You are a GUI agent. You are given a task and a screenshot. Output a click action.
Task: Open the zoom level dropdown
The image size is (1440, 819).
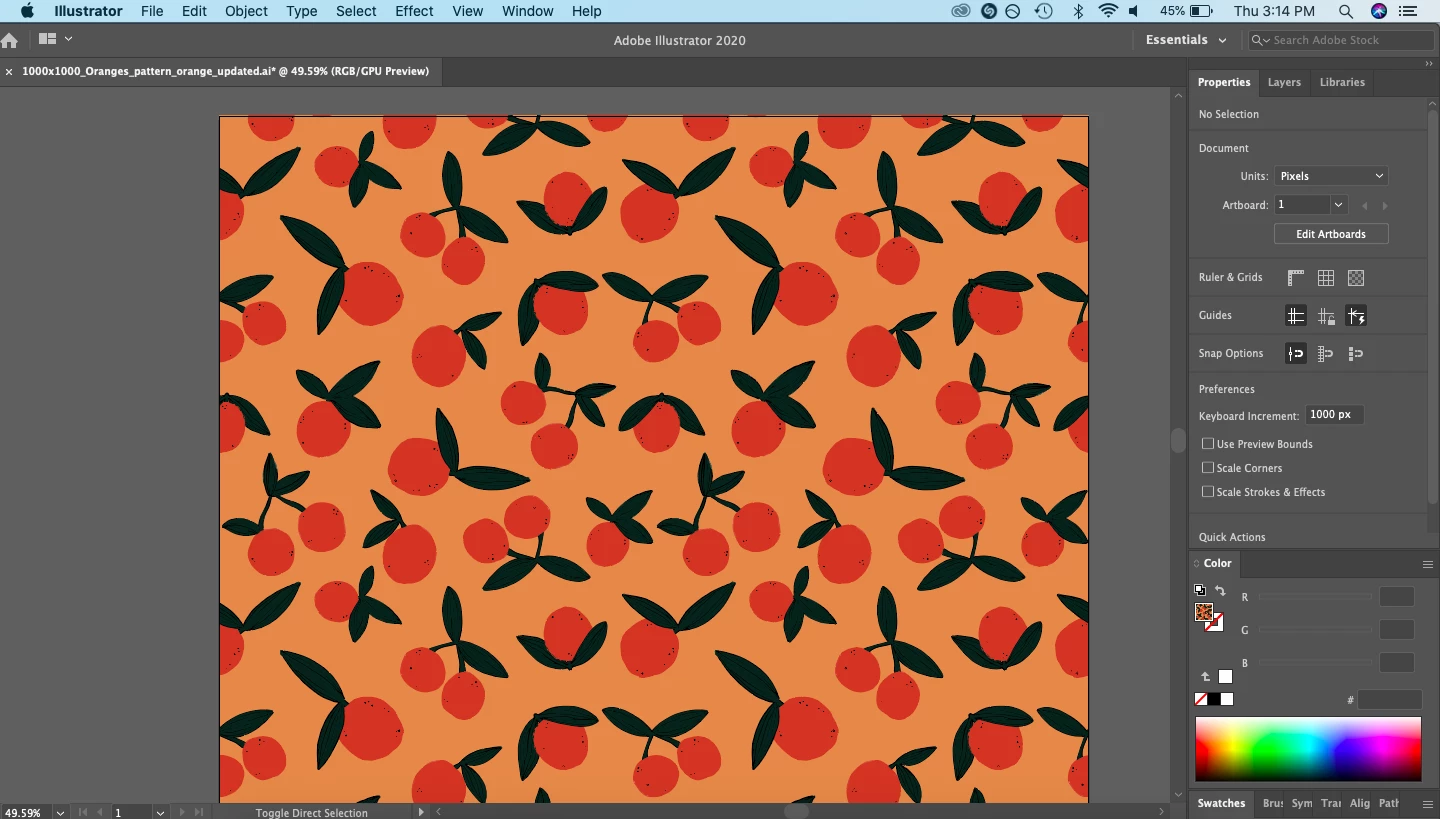pyautogui.click(x=61, y=813)
